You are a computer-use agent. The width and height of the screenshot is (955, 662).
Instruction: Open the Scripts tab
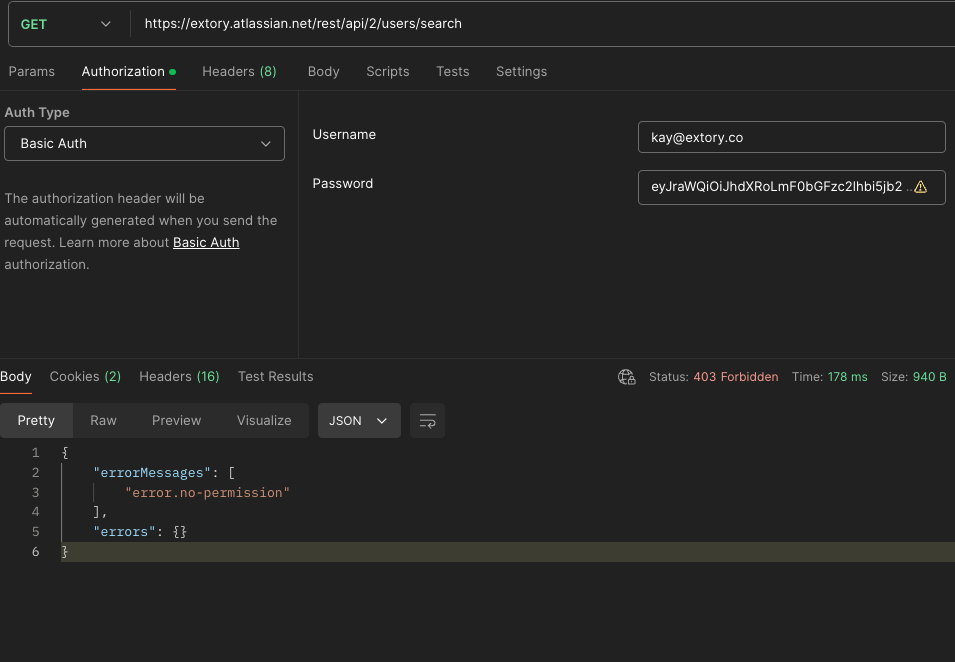coord(387,72)
